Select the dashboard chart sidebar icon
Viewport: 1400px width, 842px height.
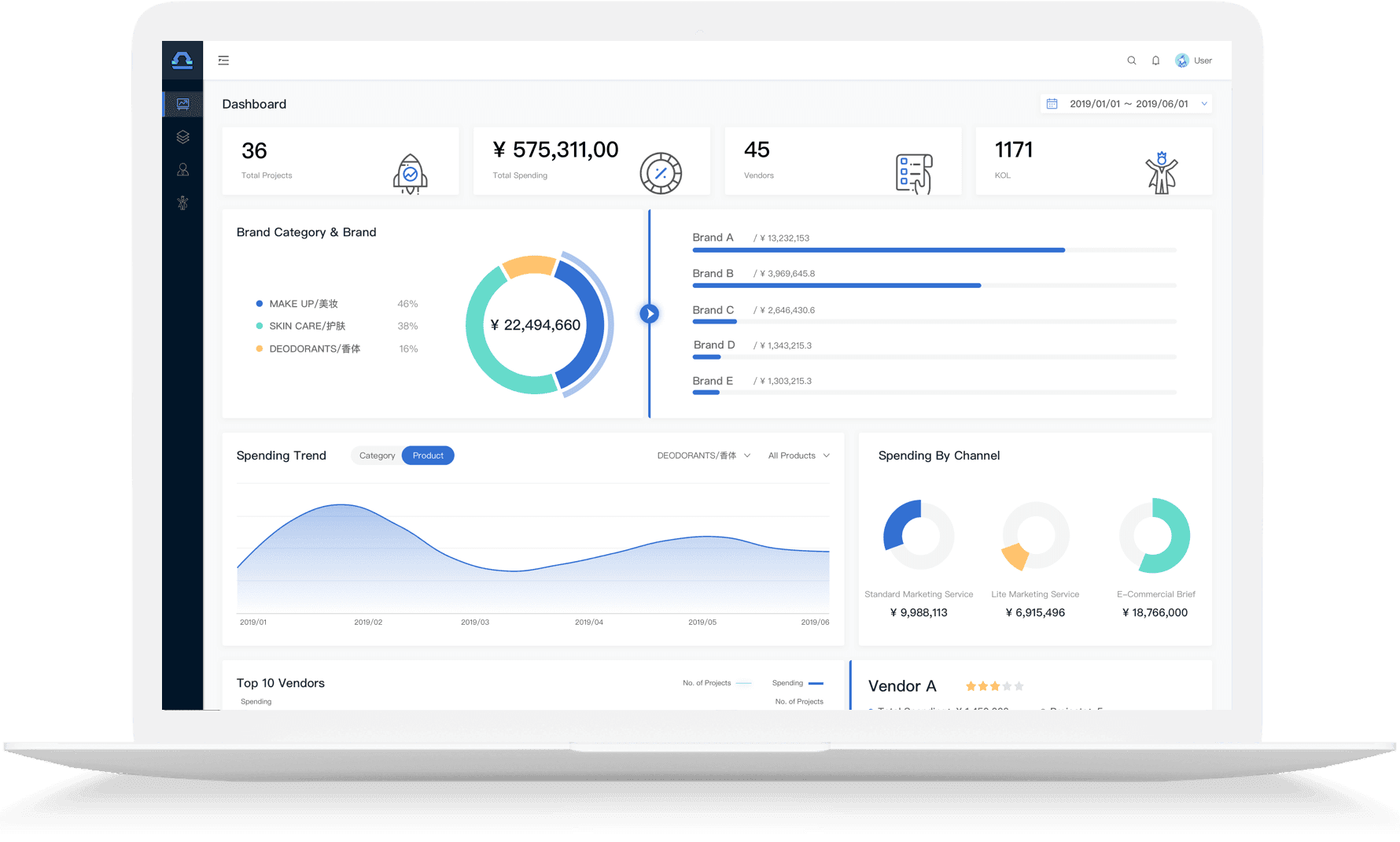(182, 104)
